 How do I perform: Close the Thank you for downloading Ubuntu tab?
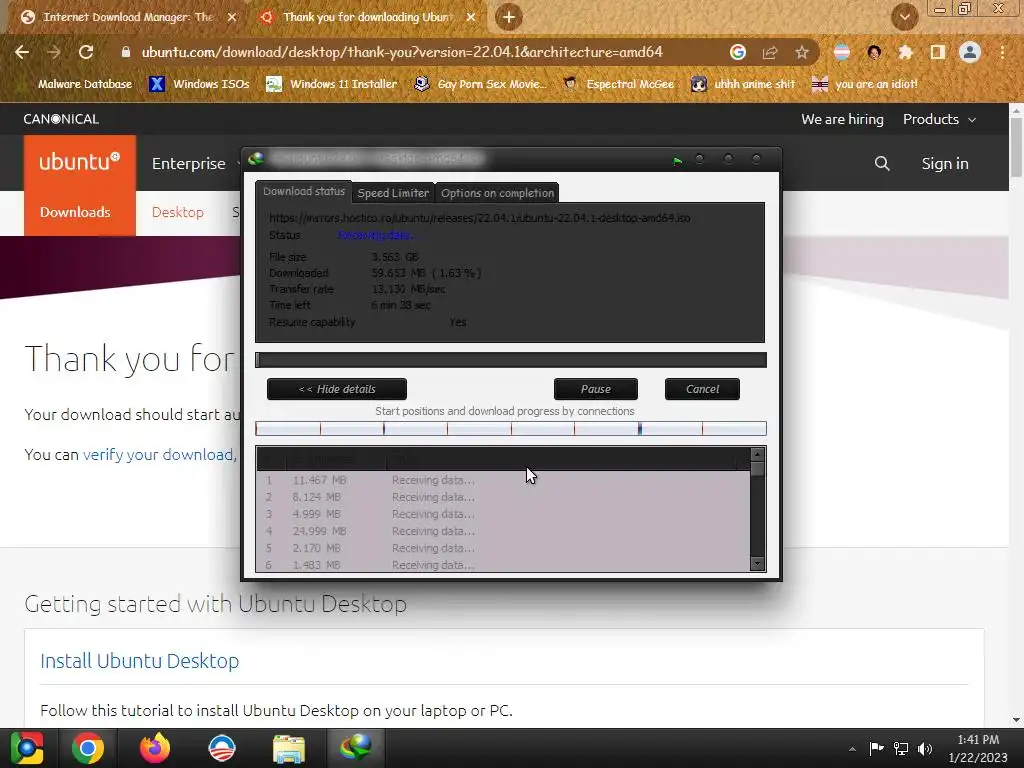[471, 17]
